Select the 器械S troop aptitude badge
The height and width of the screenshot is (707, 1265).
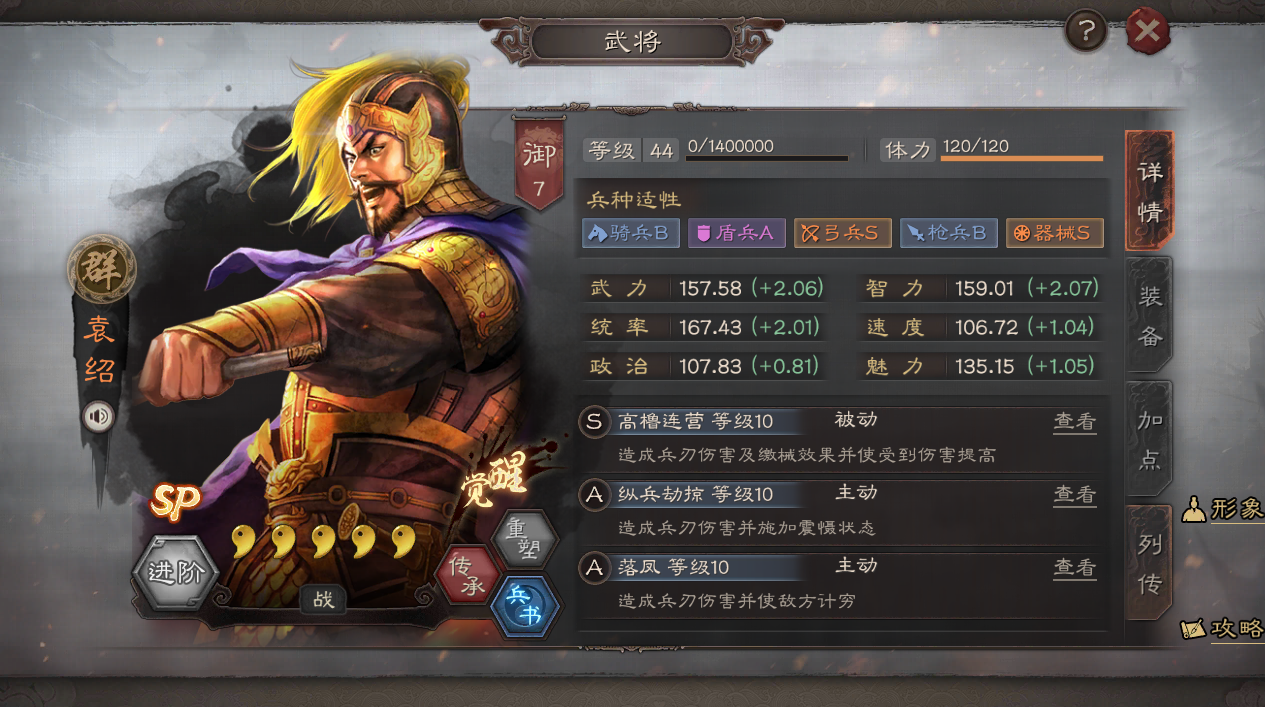coord(1055,233)
